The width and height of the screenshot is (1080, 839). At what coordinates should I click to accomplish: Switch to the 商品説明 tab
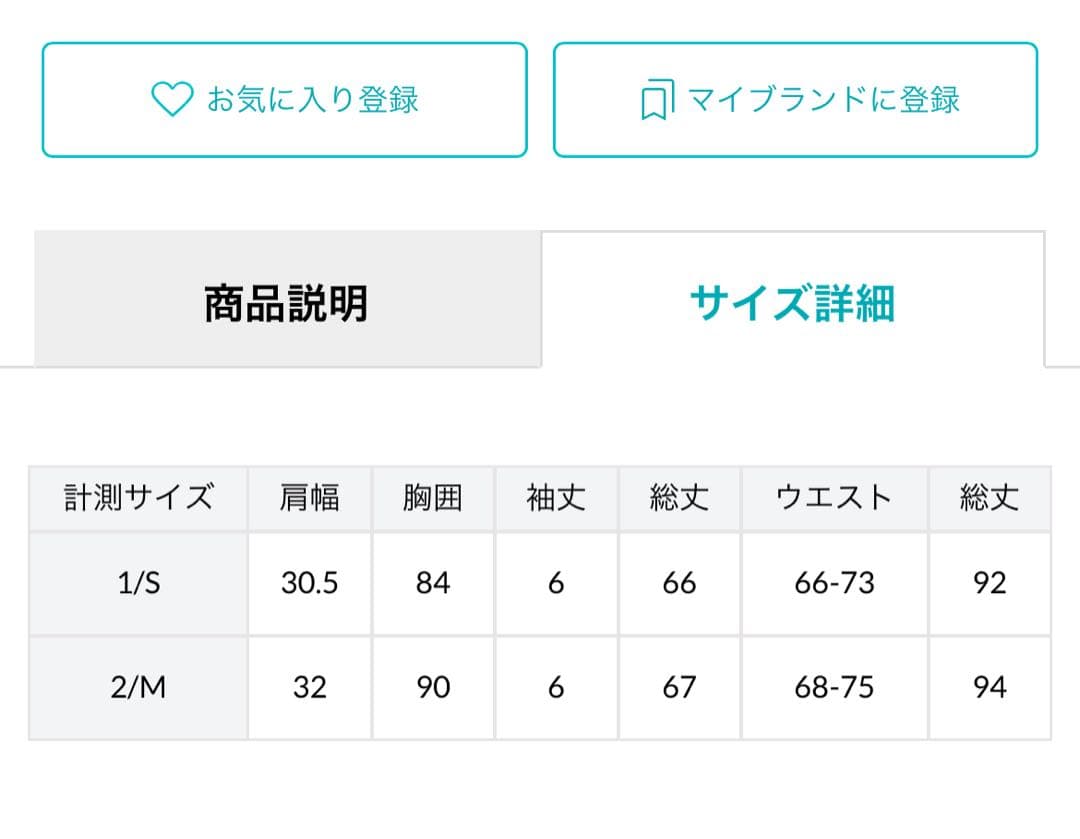(287, 302)
